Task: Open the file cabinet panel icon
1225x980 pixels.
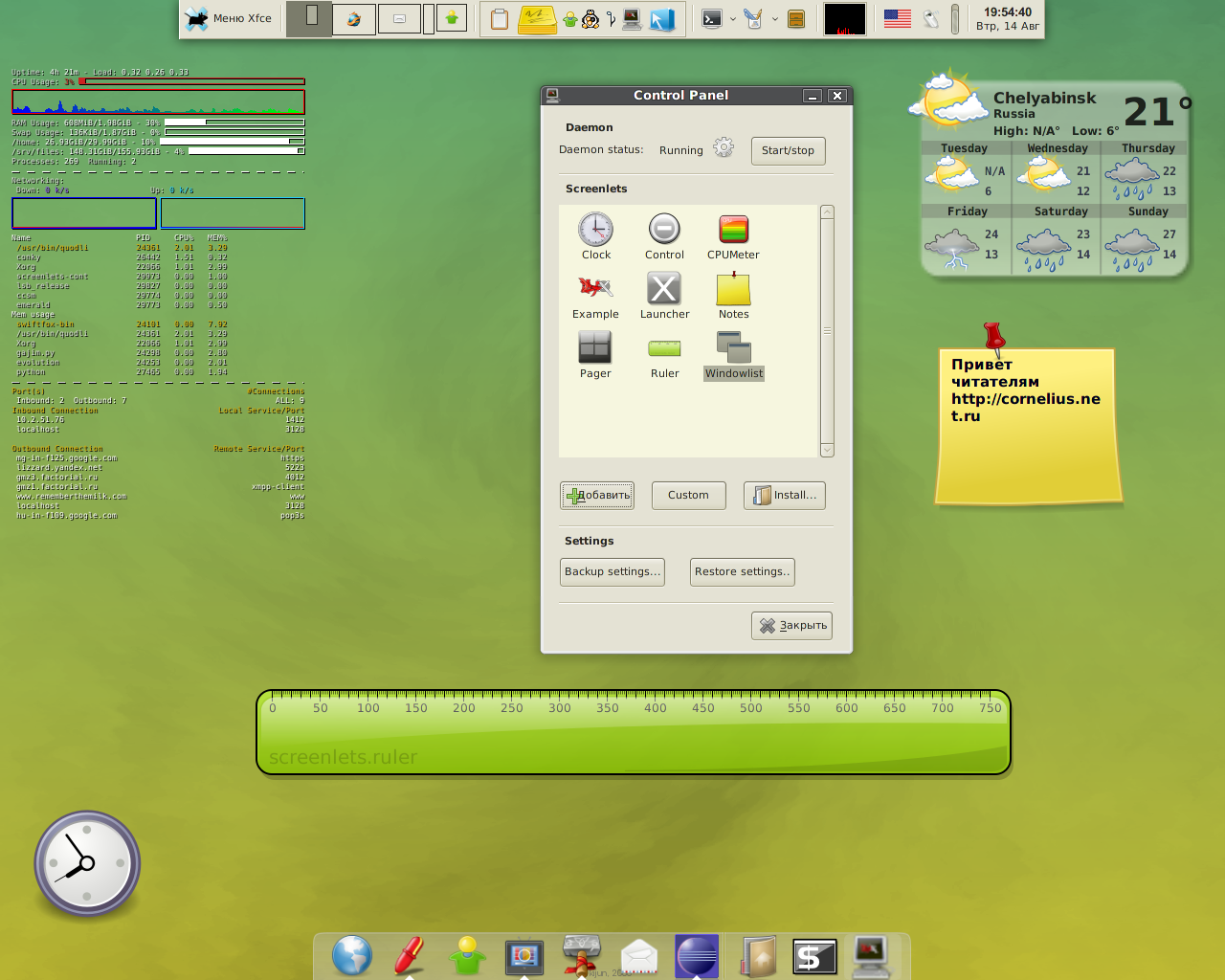Action: click(796, 18)
